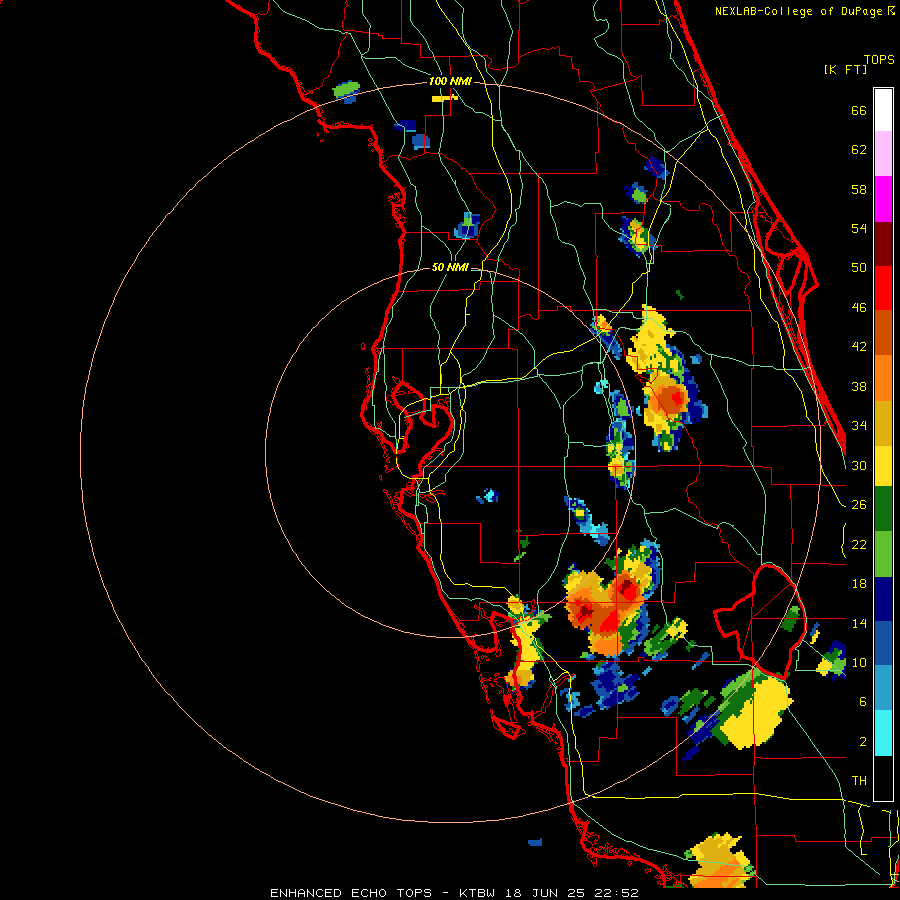This screenshot has width=900, height=900.
Task: Click the 46 legend value
Action: click(x=859, y=308)
